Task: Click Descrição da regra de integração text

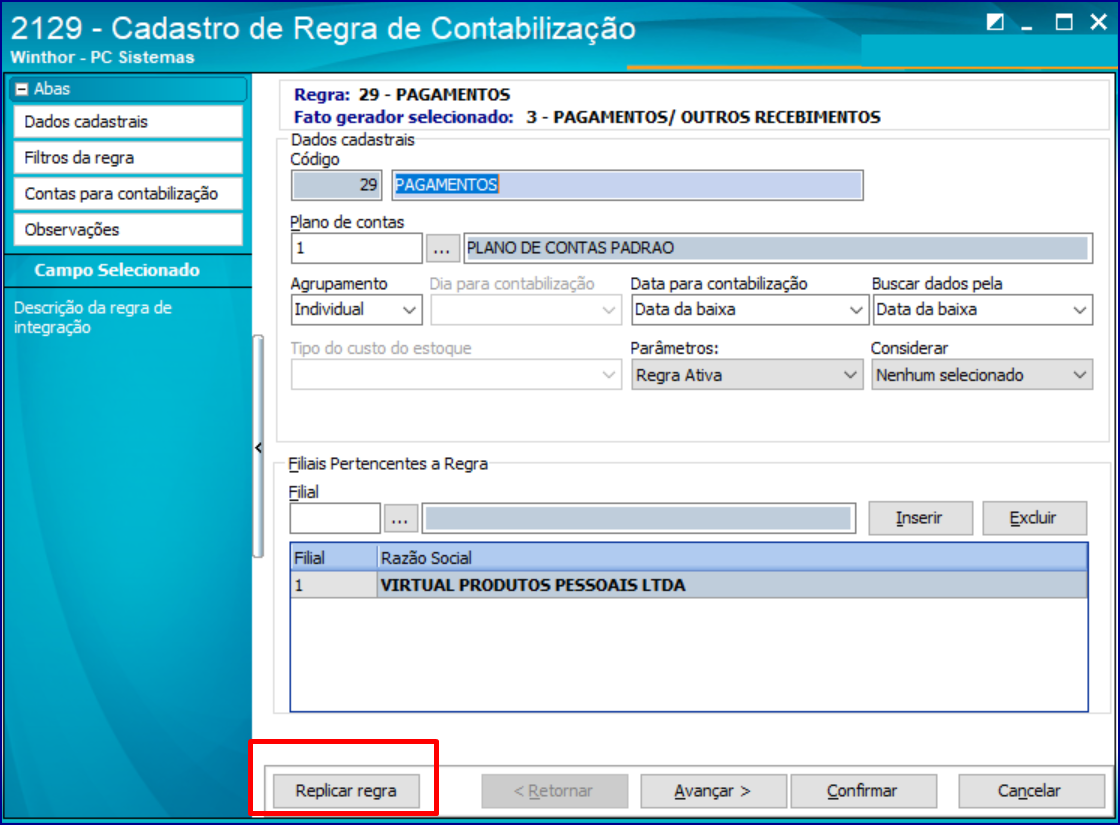Action: [x=93, y=317]
